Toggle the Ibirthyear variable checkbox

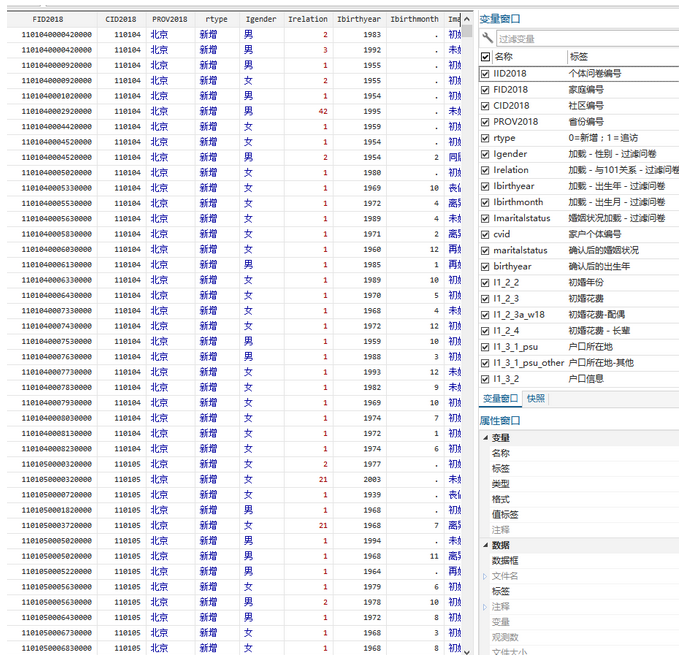(485, 186)
